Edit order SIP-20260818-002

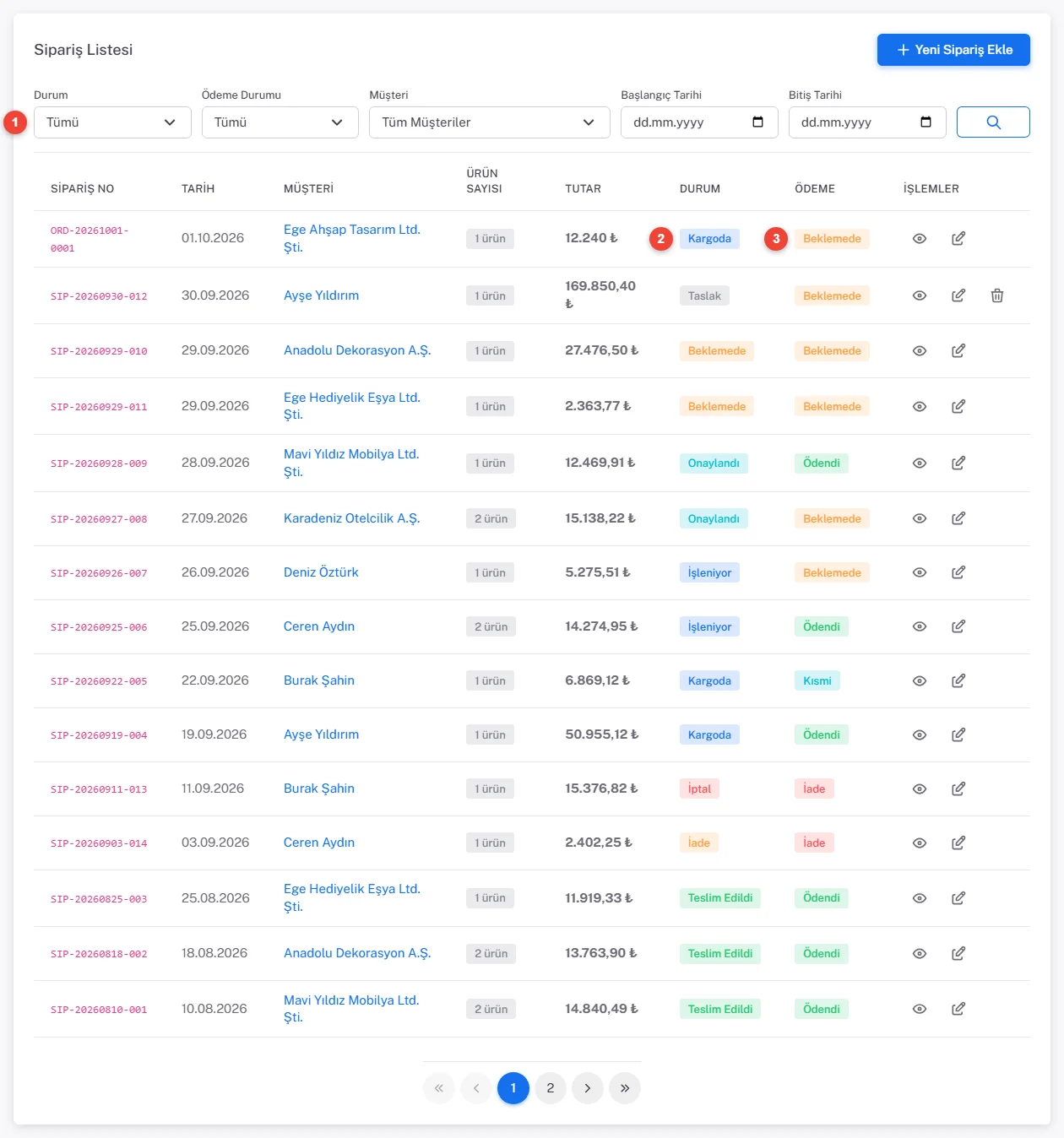pos(958,954)
